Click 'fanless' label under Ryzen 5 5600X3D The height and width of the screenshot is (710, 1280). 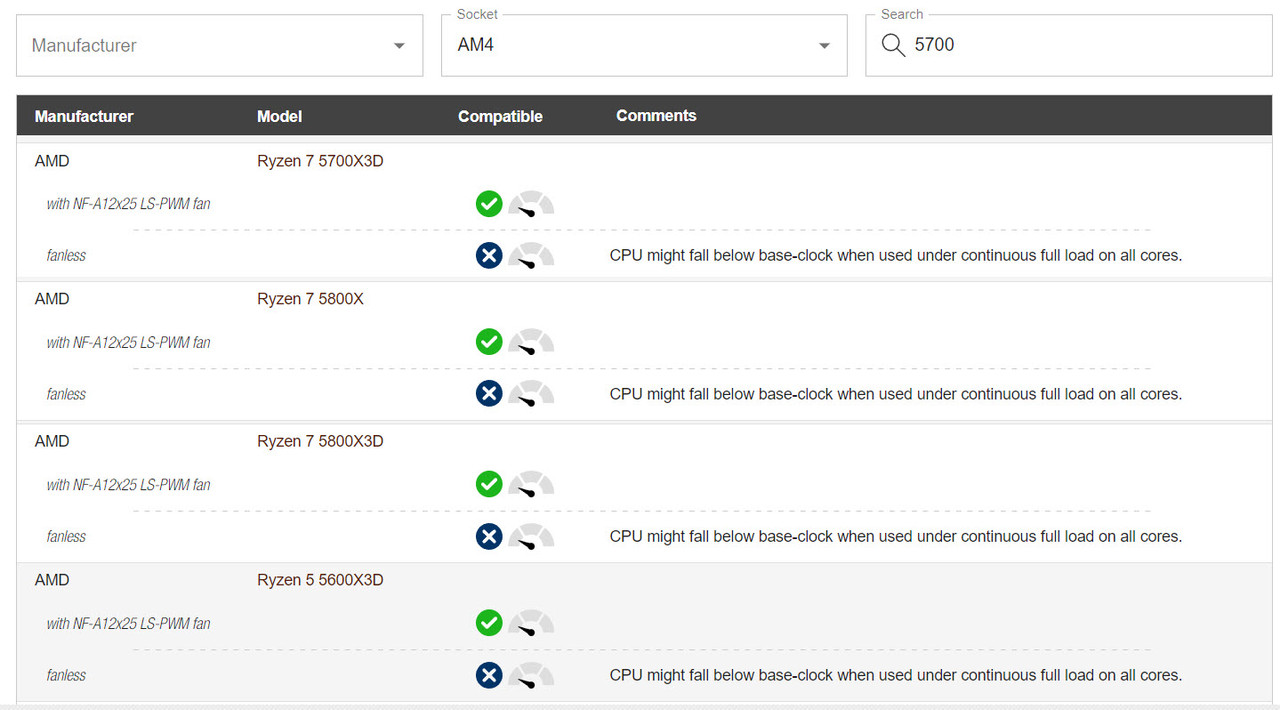click(66, 675)
